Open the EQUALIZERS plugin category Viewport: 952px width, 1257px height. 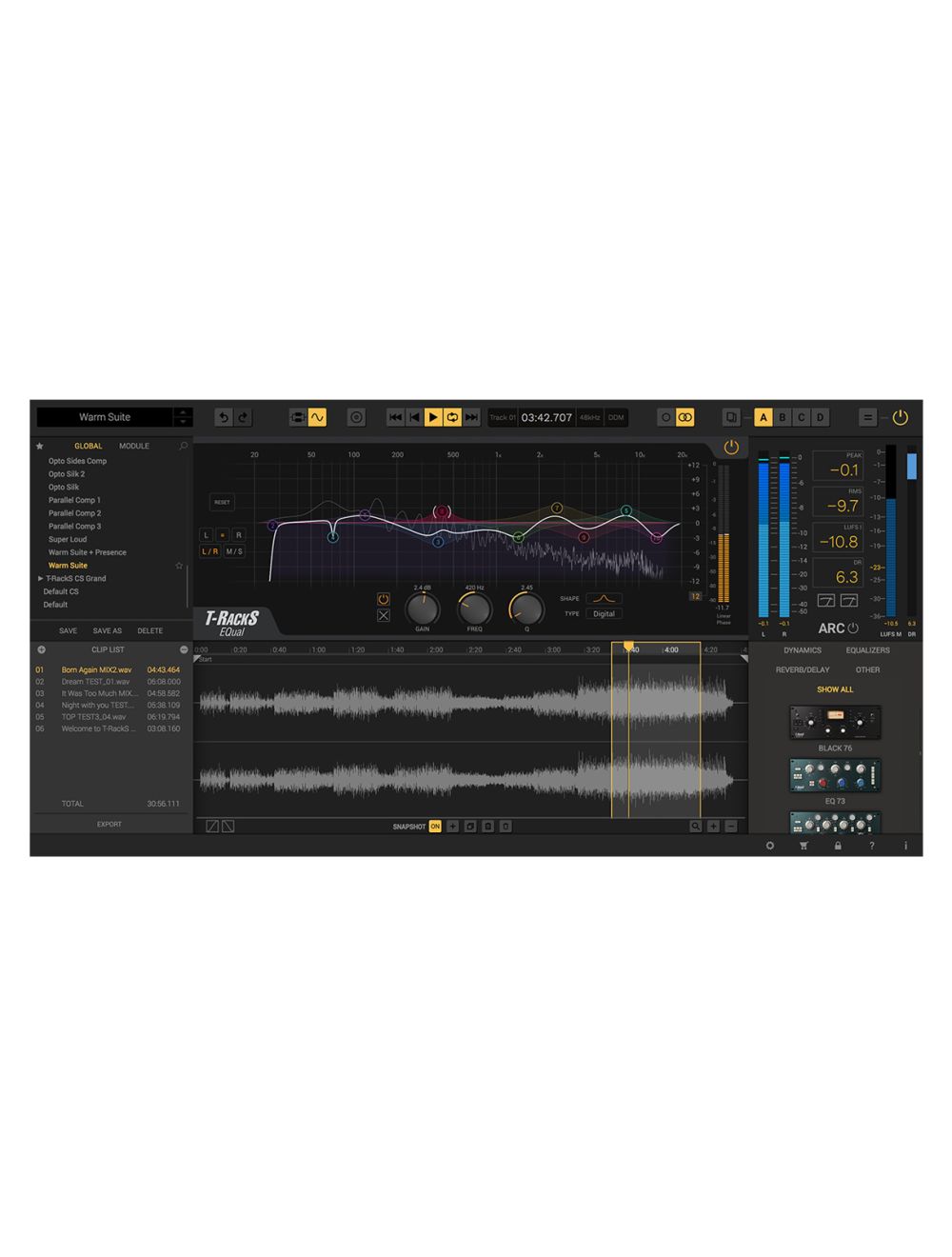point(868,649)
